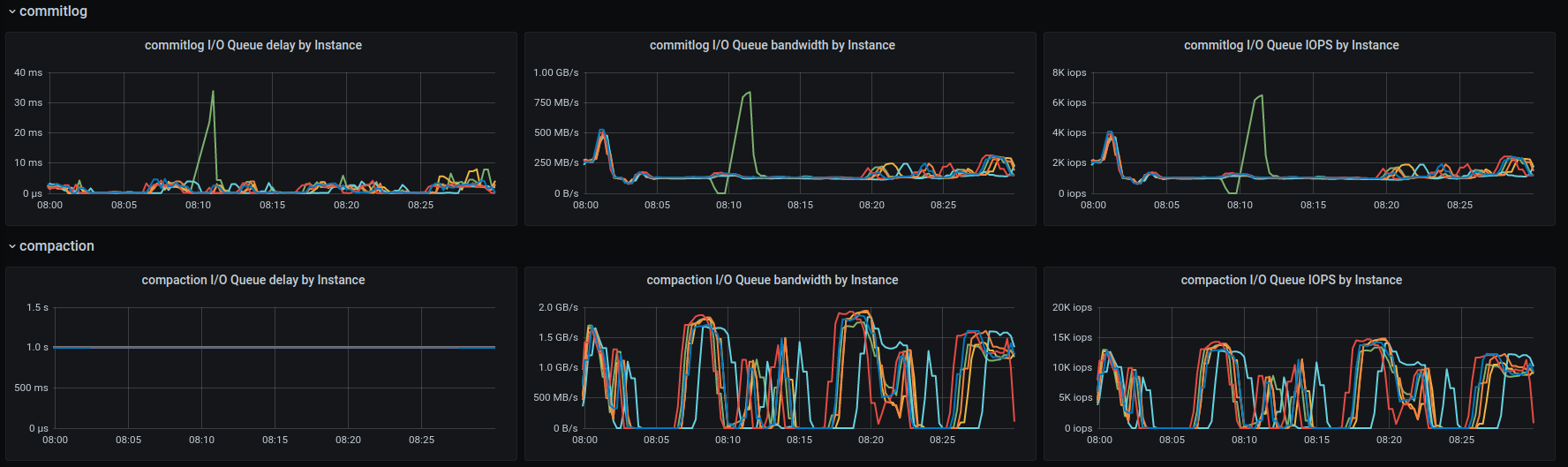Open commitlog I/O Queue delay panel title menu

(x=253, y=45)
